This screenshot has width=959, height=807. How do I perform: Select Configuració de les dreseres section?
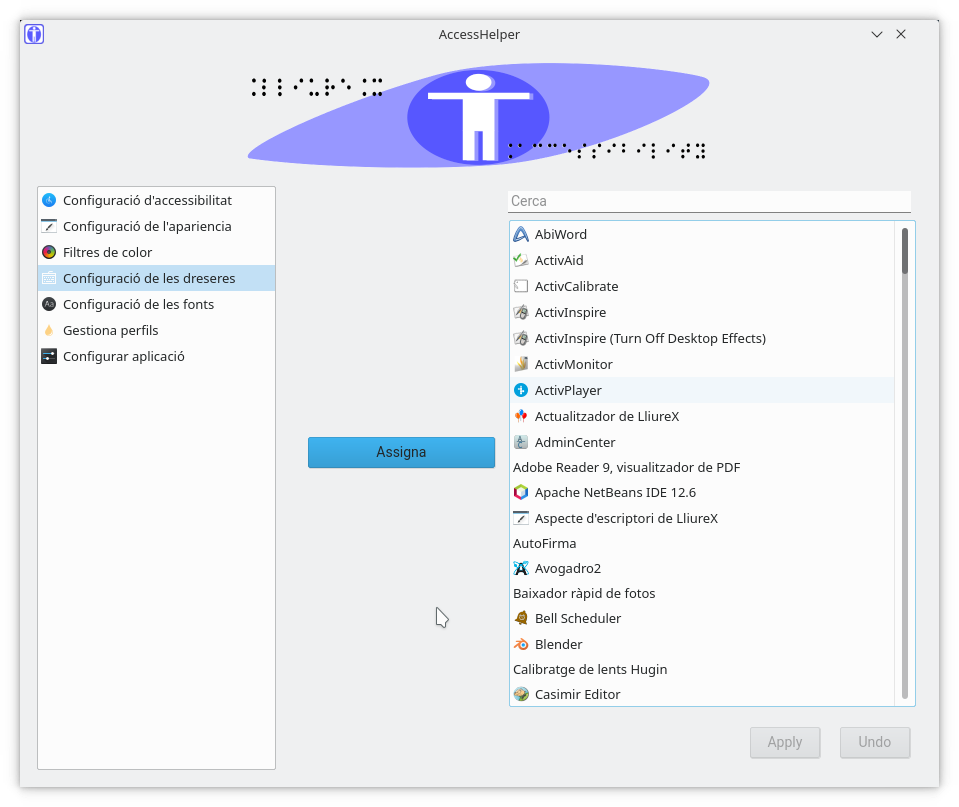[157, 278]
